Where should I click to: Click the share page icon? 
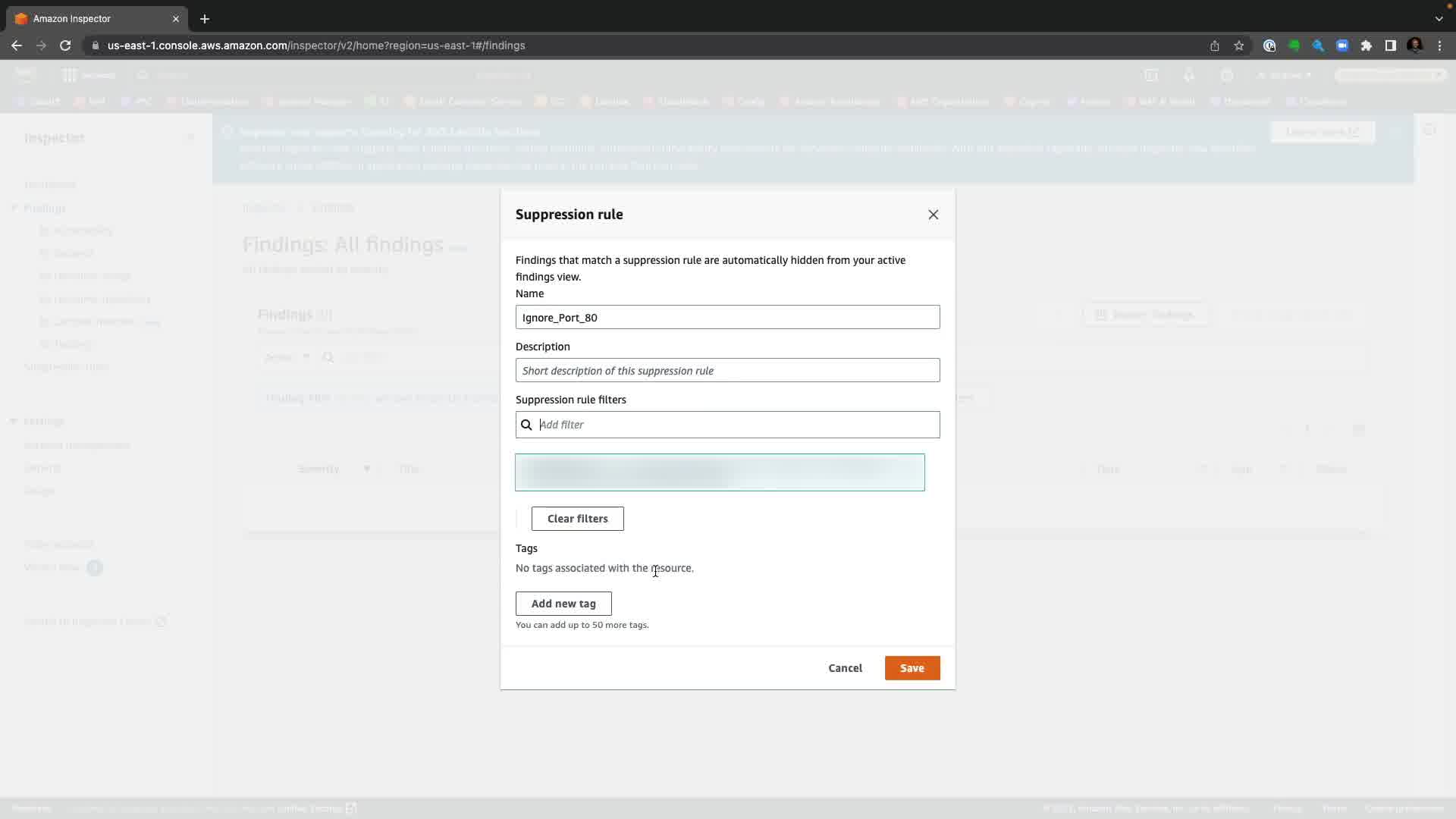point(1215,45)
